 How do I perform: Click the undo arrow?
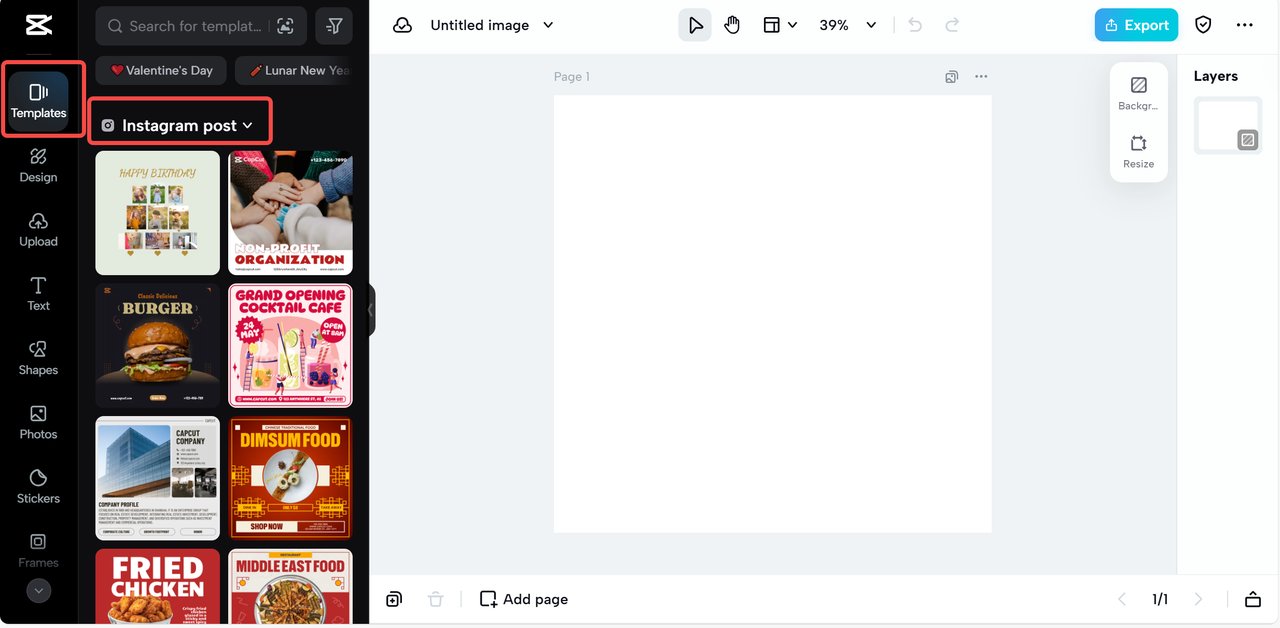915,25
